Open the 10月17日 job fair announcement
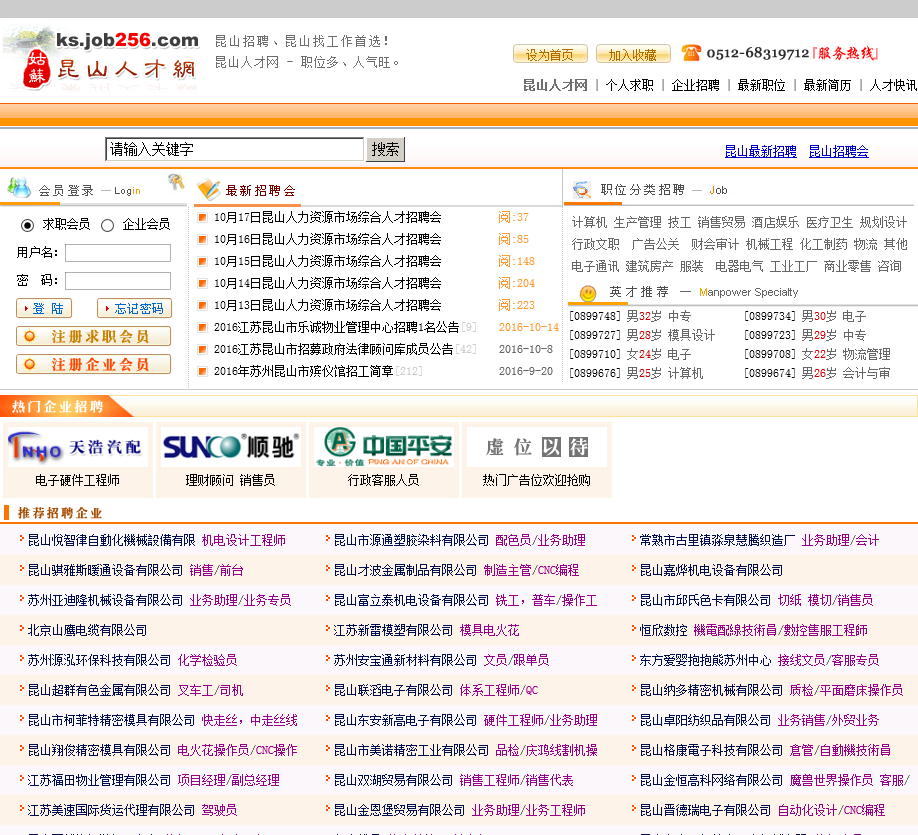The image size is (918, 835). 328,217
